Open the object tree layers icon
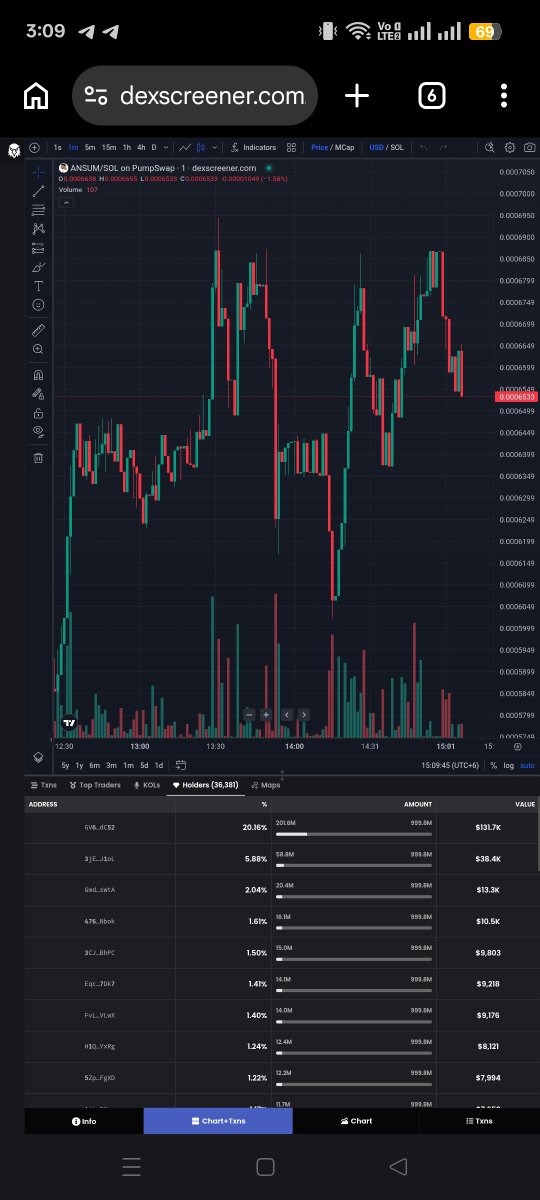This screenshot has width=540, height=1200. click(38, 757)
